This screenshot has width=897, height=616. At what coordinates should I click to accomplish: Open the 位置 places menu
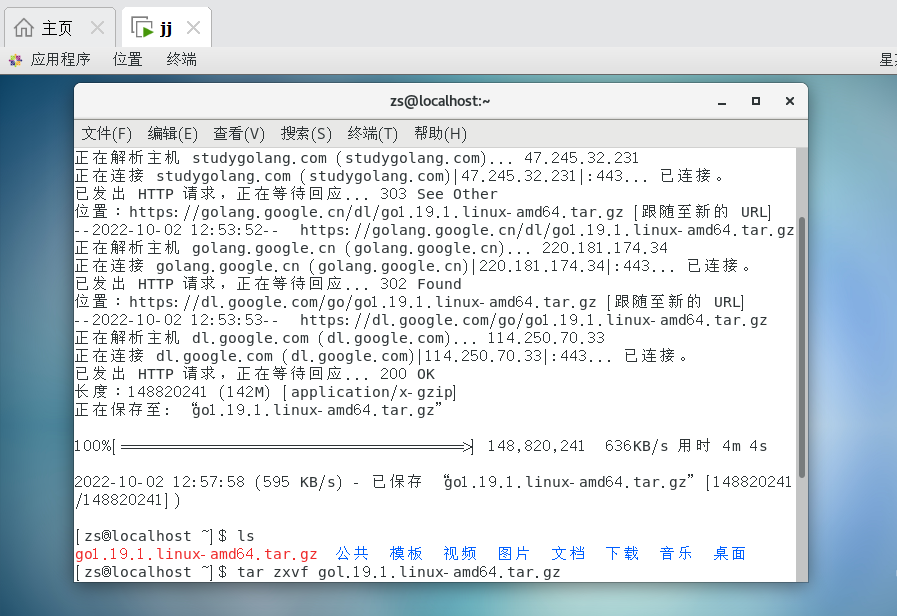(127, 59)
